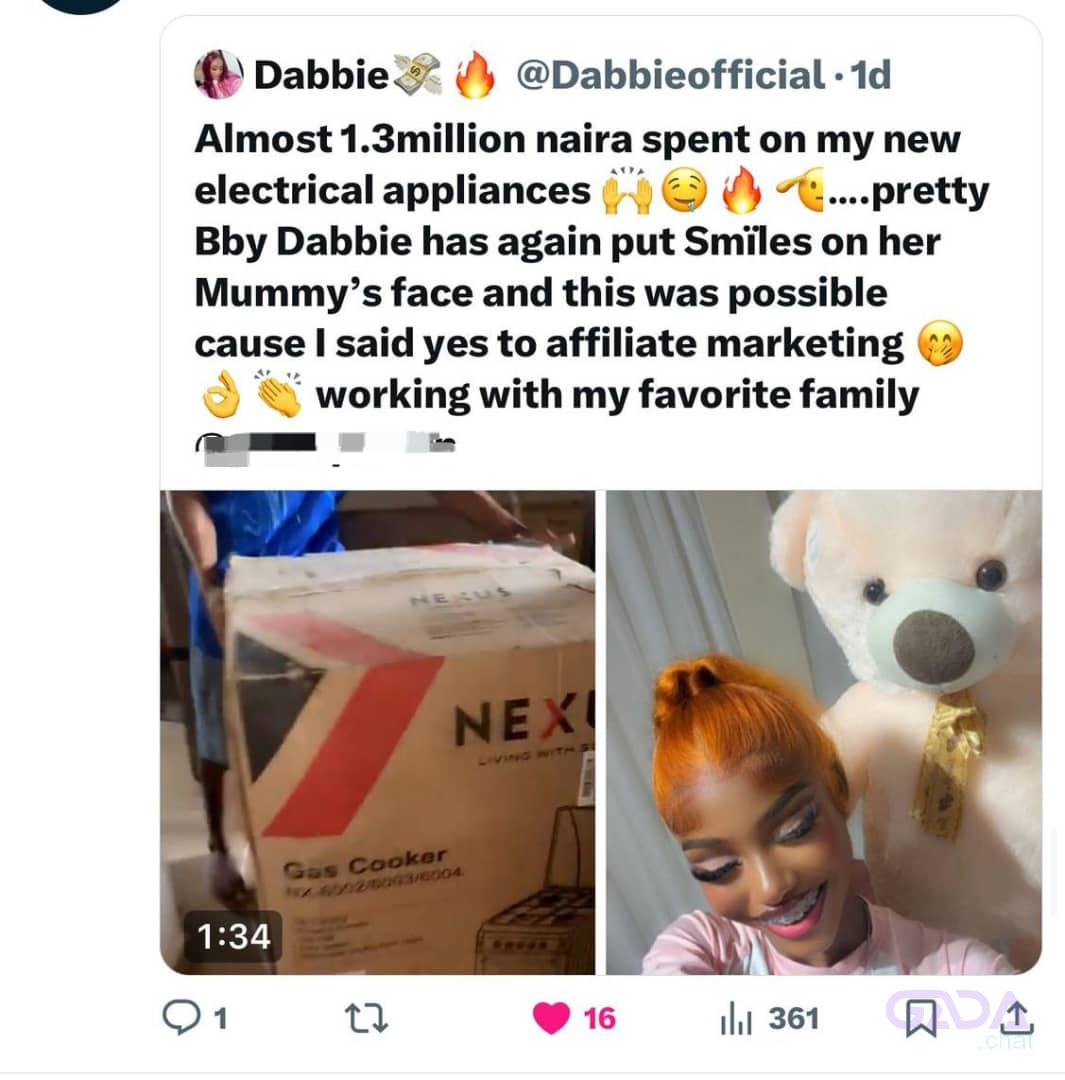Open the view analytics bar-chart icon
Screen dimensions: 1065x1080
pos(736,1018)
